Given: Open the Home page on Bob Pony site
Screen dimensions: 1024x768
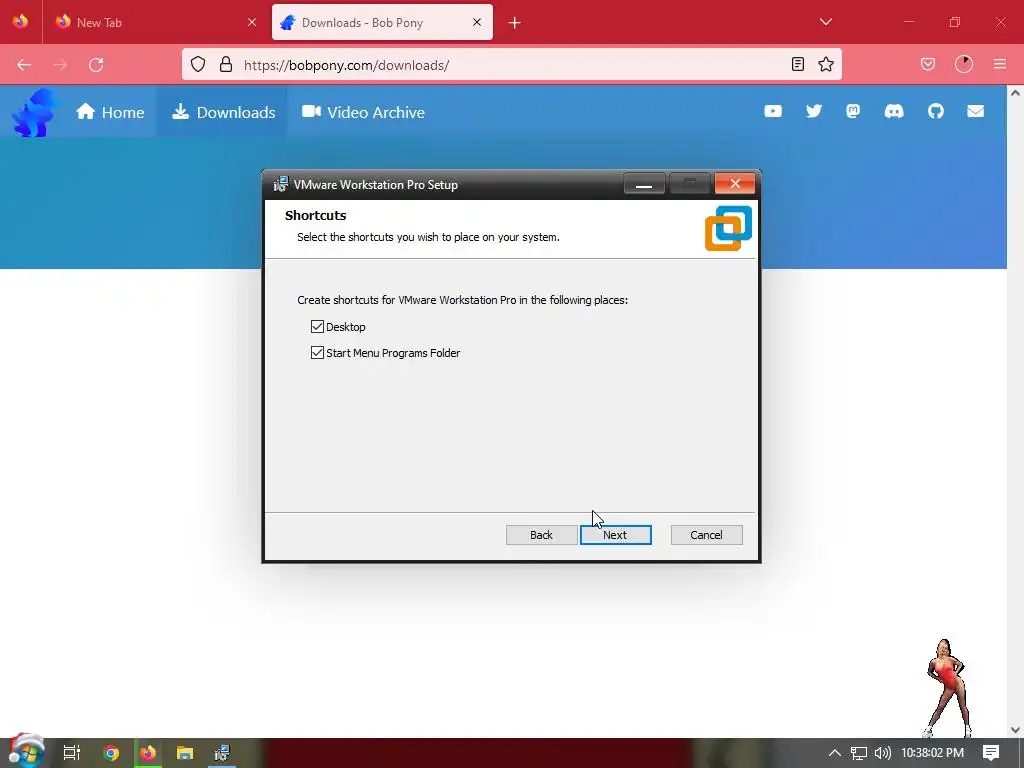Looking at the screenshot, I should click(x=110, y=112).
